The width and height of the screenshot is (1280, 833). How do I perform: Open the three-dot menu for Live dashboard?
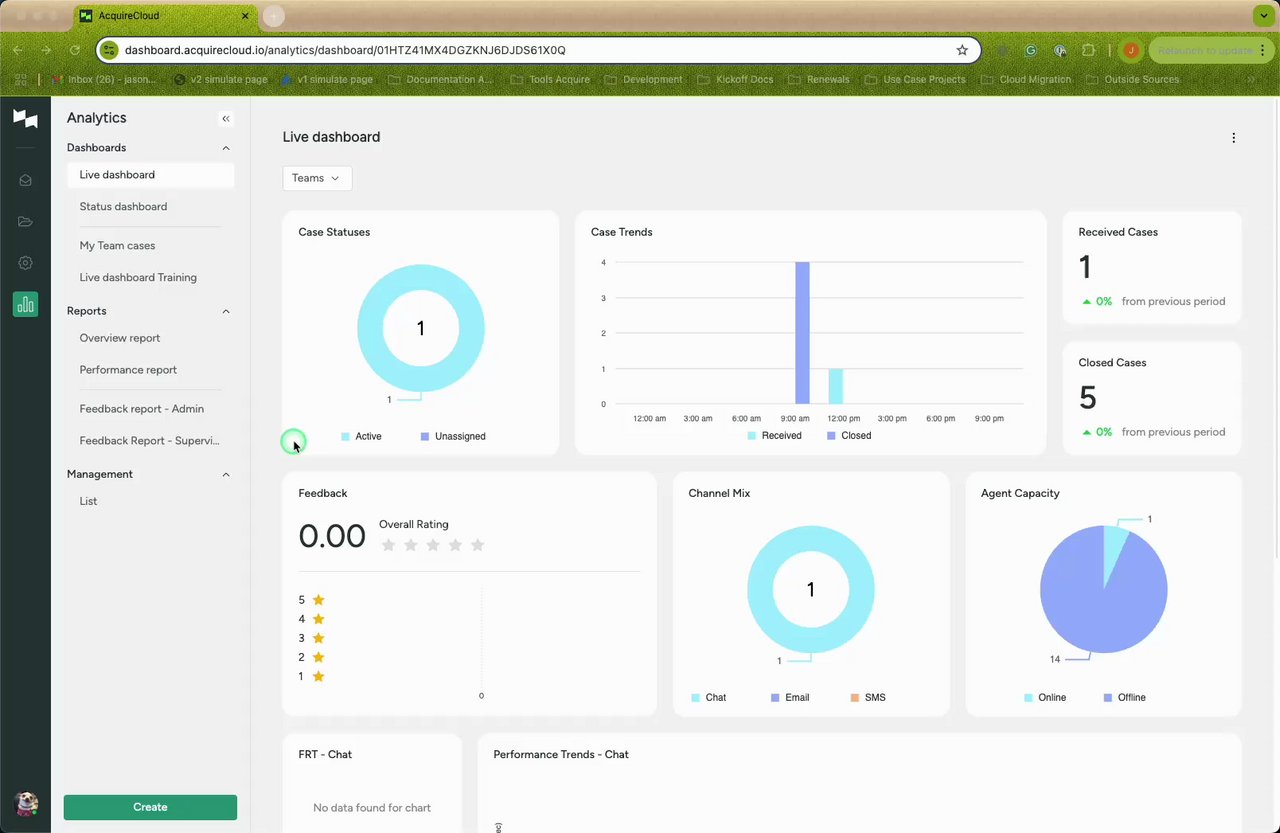click(1233, 138)
